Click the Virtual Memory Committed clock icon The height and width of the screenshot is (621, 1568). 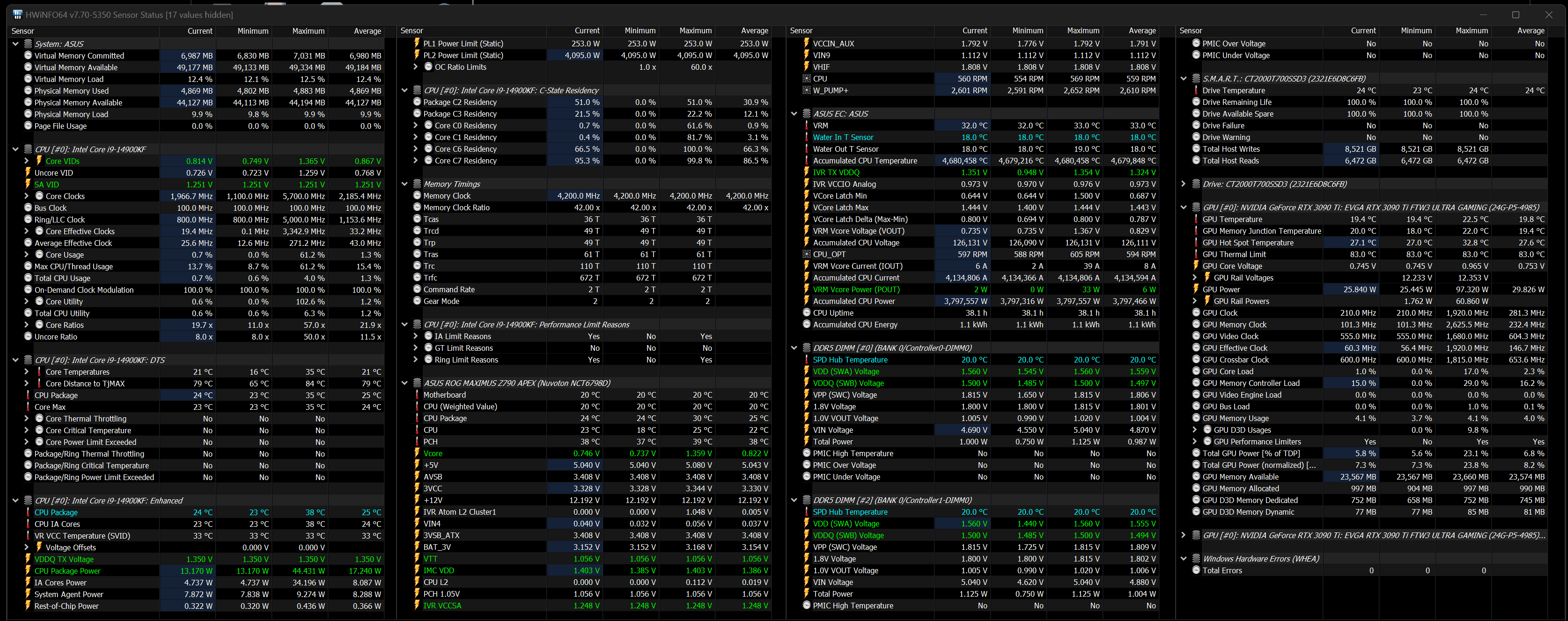click(x=28, y=55)
